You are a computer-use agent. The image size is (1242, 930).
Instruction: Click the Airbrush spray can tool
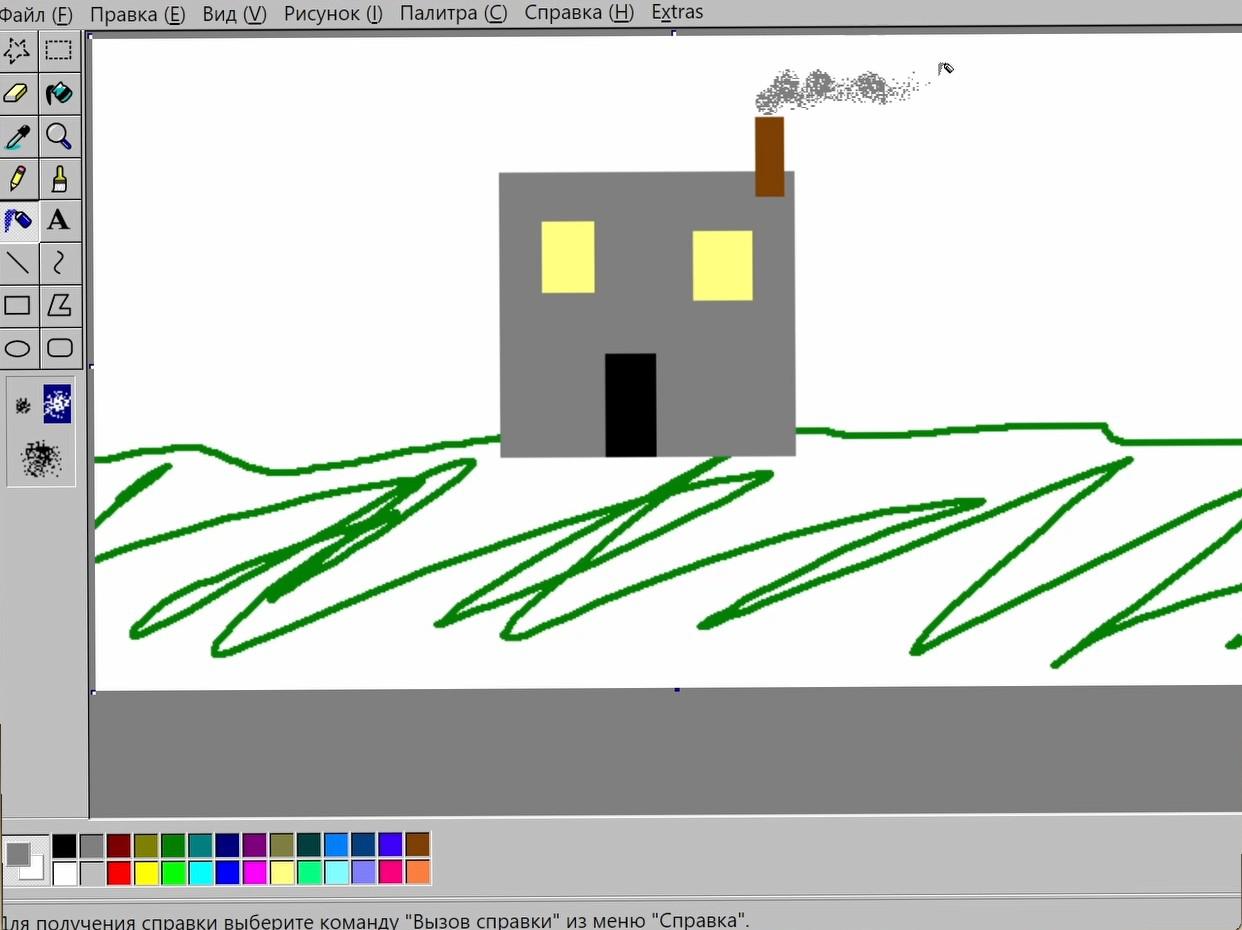pyautogui.click(x=18, y=221)
